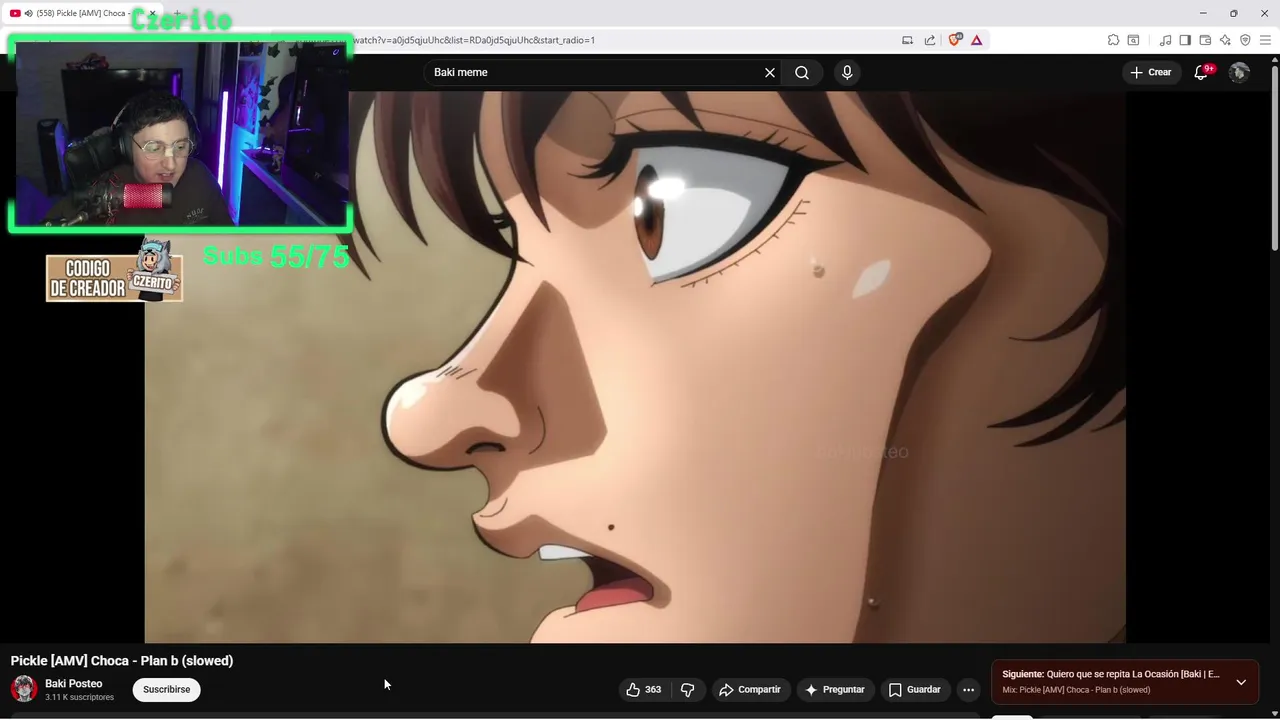Screen dimensions: 1280x720
Task: Click the video player to pause playback
Action: pyautogui.click(x=635, y=367)
